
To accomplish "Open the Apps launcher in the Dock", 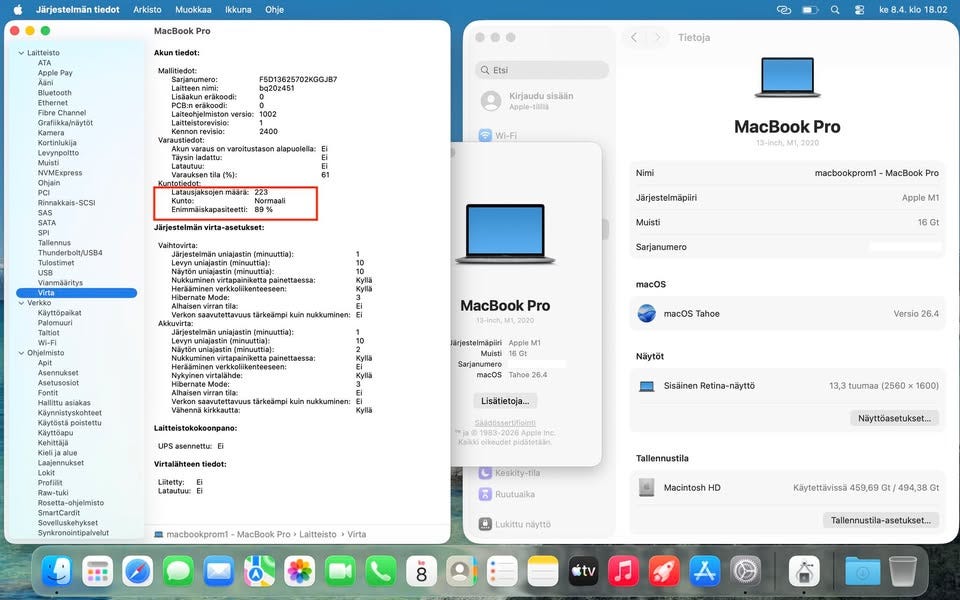I will [x=97, y=572].
